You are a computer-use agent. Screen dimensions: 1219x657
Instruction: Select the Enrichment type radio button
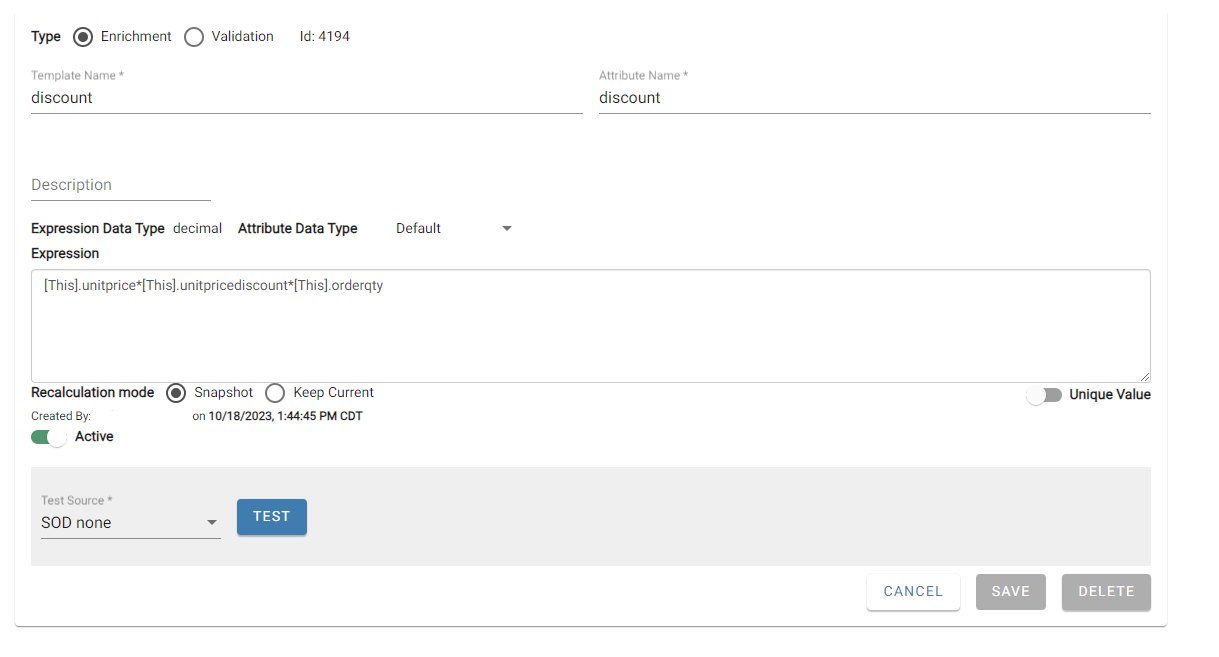(x=83, y=37)
